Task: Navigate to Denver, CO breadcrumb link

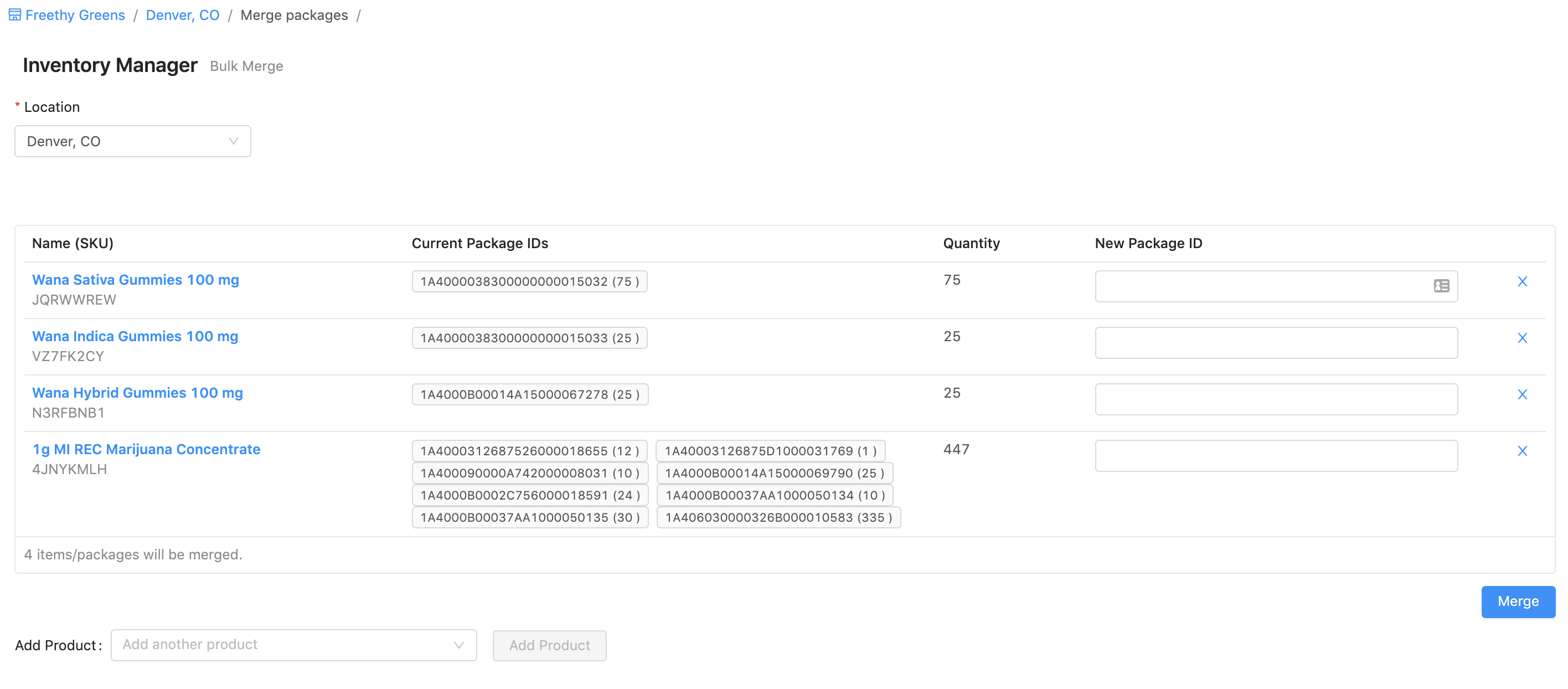Action: coord(182,14)
